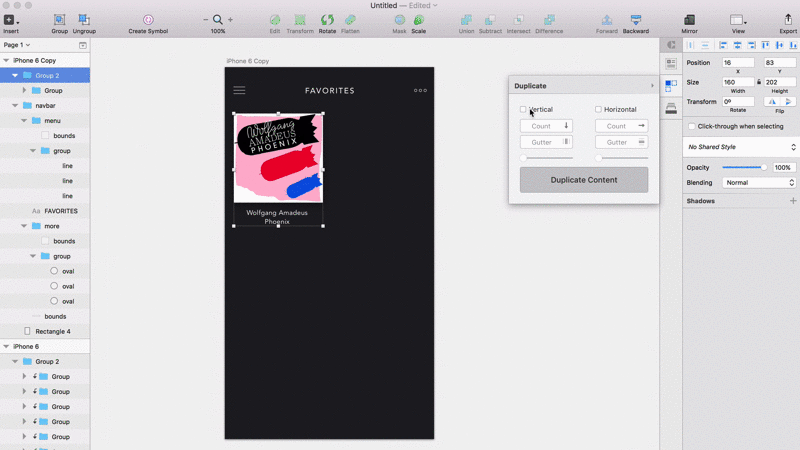Open the No Shared Style dropdown

(x=740, y=147)
